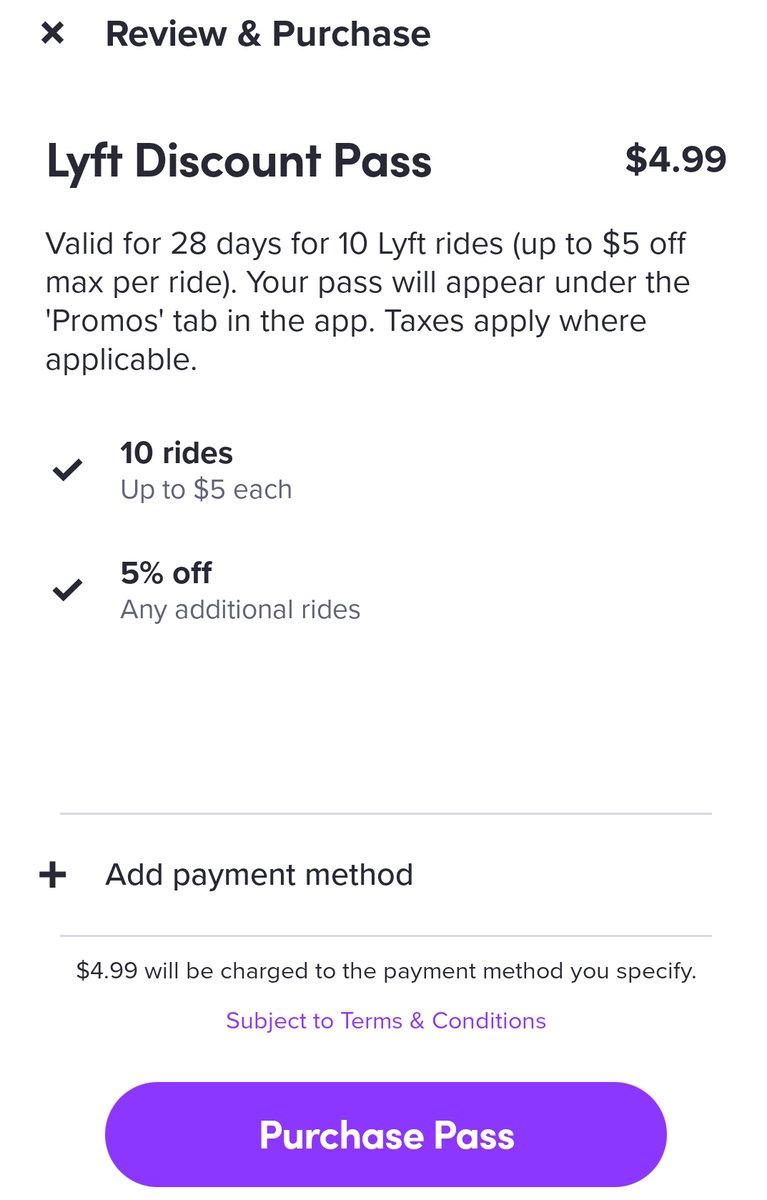Click the 'Up to $5 each' subtext
Screen dimensions: 767x1200
point(206,490)
